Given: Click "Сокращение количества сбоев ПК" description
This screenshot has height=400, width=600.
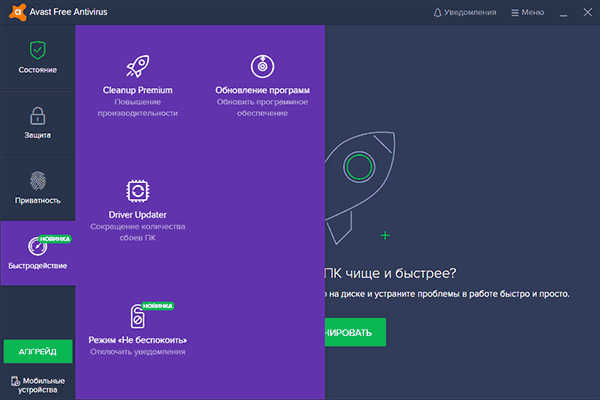Looking at the screenshot, I should click(x=138, y=232).
